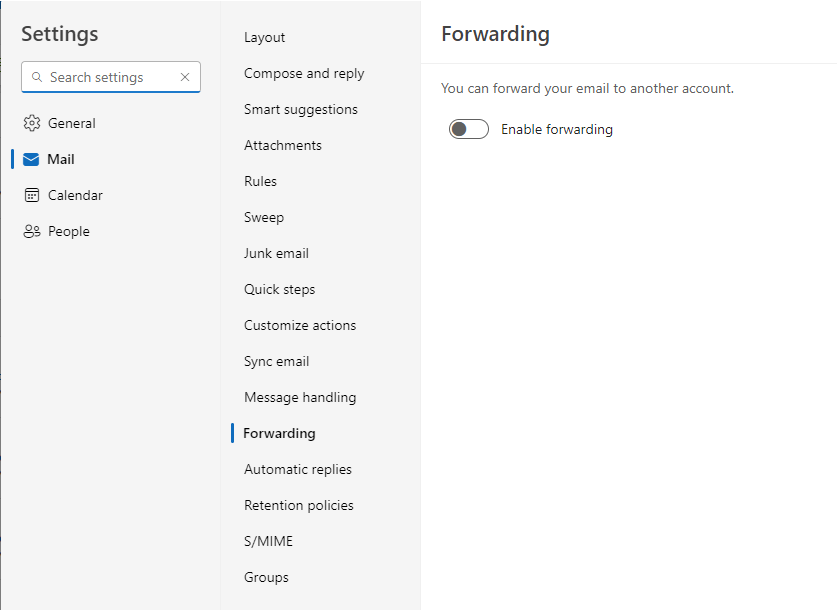837x610 pixels.
Task: Open the Rules settings
Action: [261, 181]
